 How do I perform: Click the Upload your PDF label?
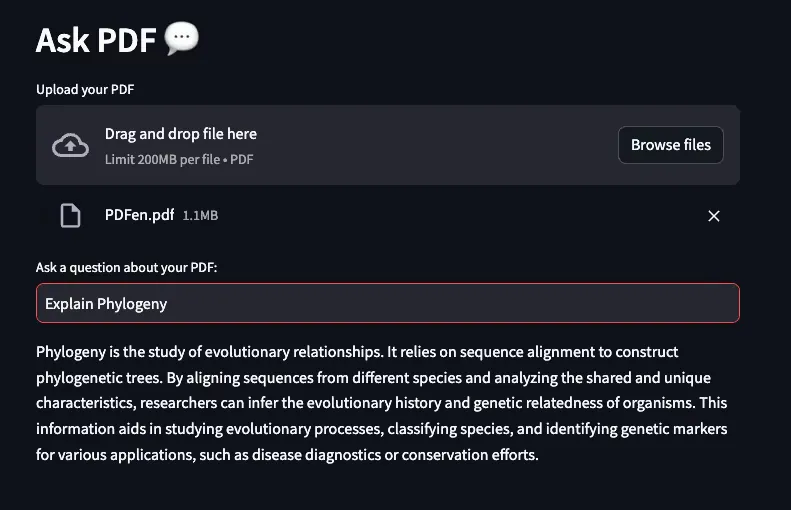85,89
